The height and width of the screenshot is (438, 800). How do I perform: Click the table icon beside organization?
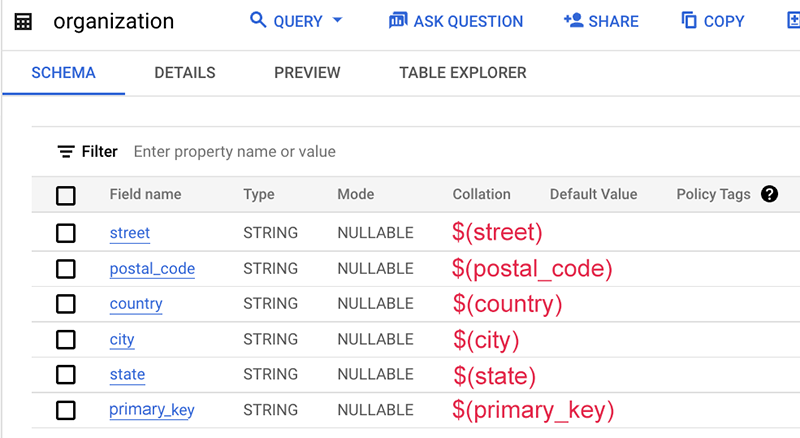(x=23, y=21)
